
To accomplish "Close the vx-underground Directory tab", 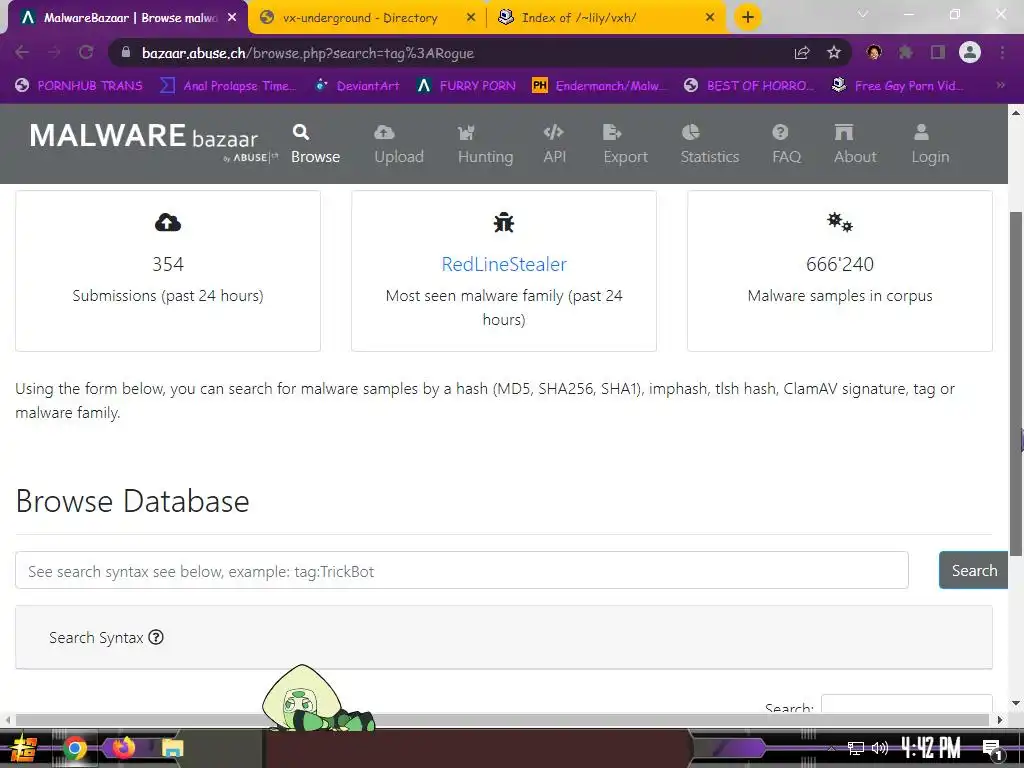I will (x=471, y=18).
